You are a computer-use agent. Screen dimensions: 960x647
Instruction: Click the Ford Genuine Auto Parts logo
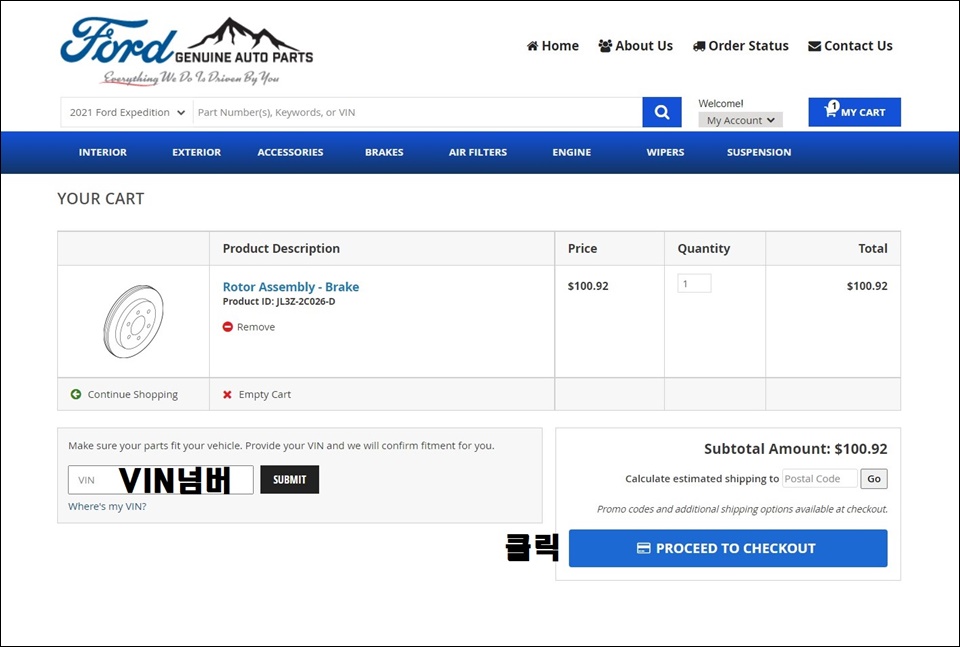point(187,51)
